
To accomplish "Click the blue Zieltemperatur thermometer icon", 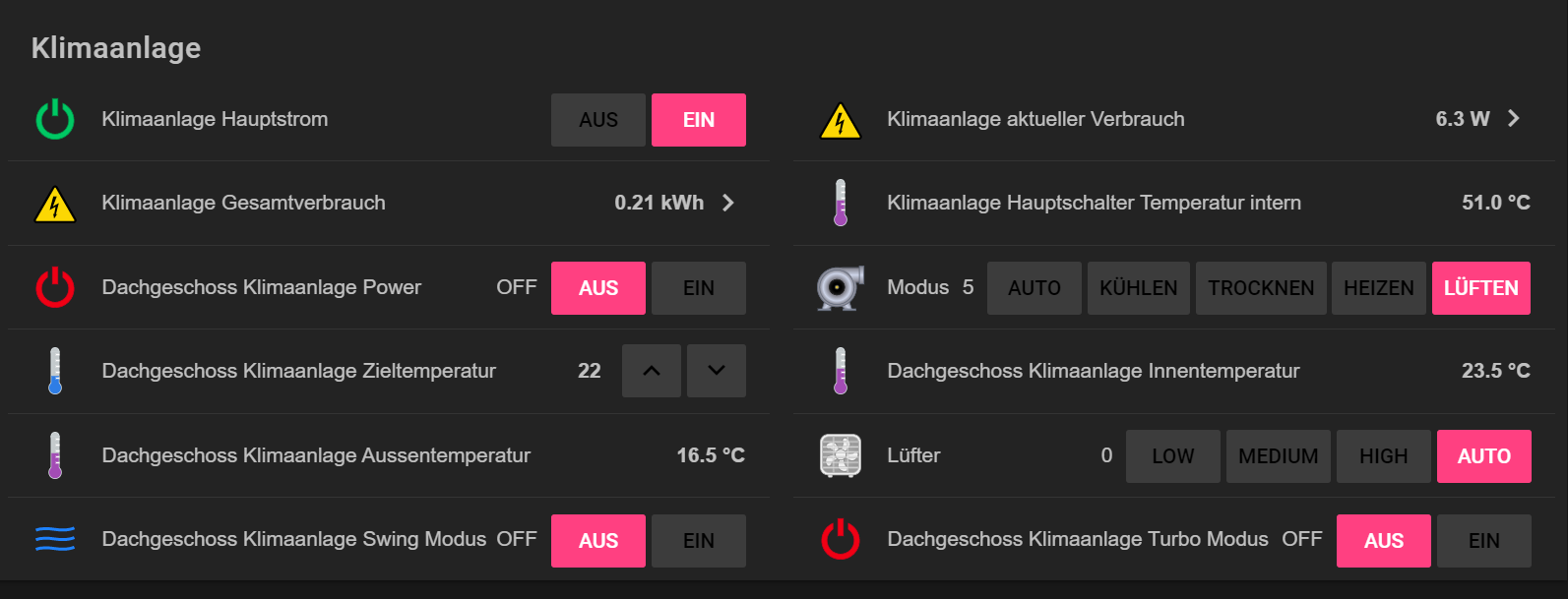I will pos(55,371).
